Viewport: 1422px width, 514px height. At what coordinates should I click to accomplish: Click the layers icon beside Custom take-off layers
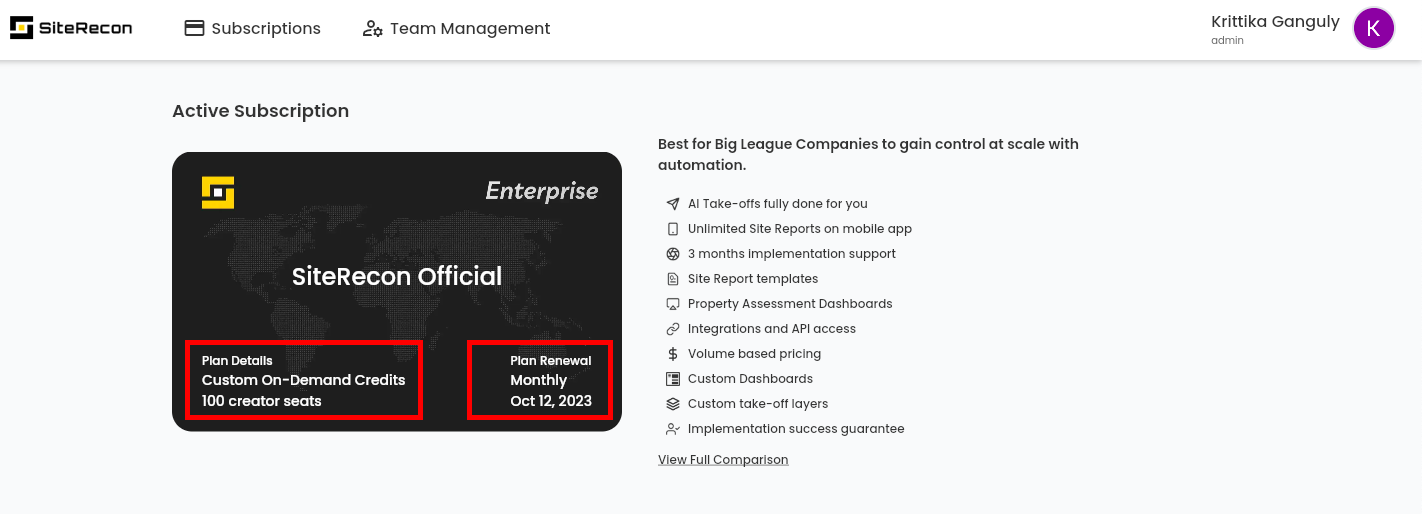click(x=673, y=404)
